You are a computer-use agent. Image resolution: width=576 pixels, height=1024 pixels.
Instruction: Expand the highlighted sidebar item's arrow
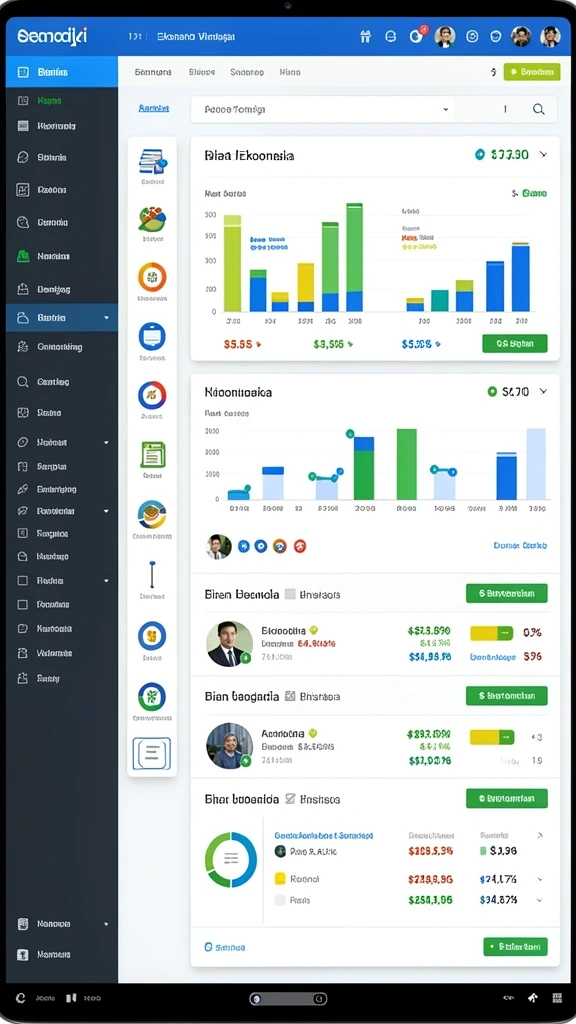coord(106,318)
